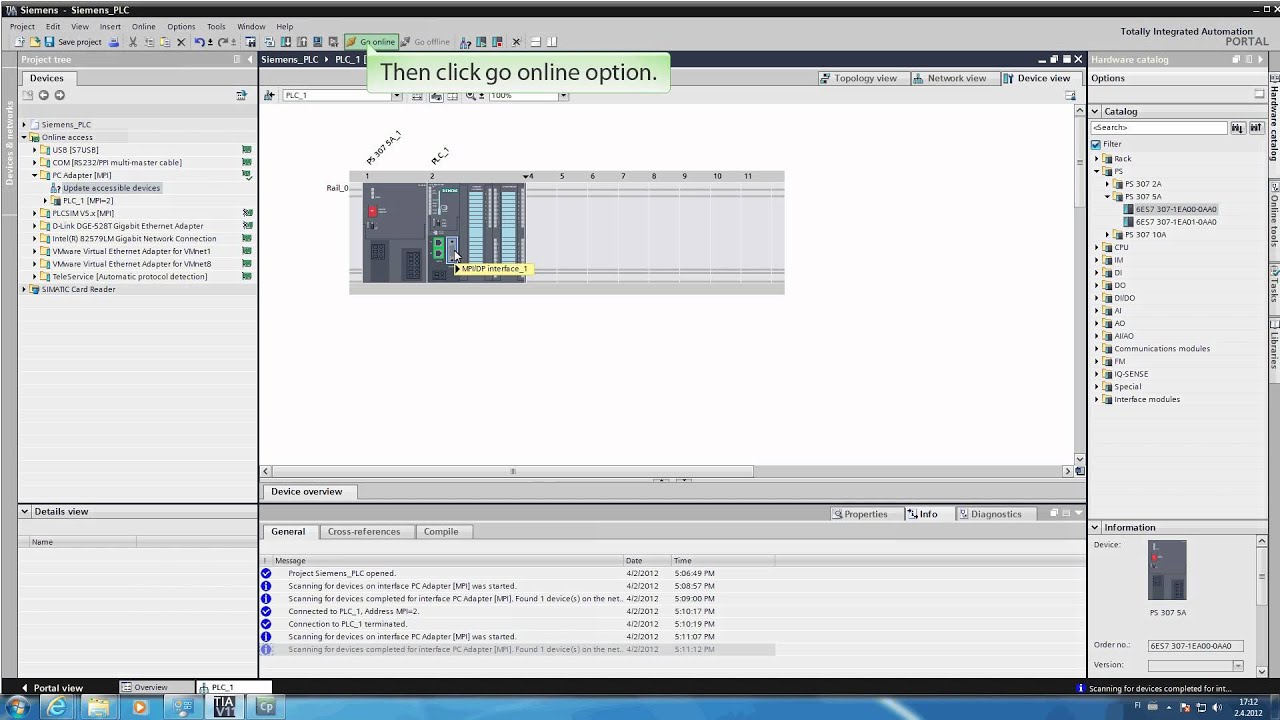
Task: Switch to Portal view
Action: (51, 688)
